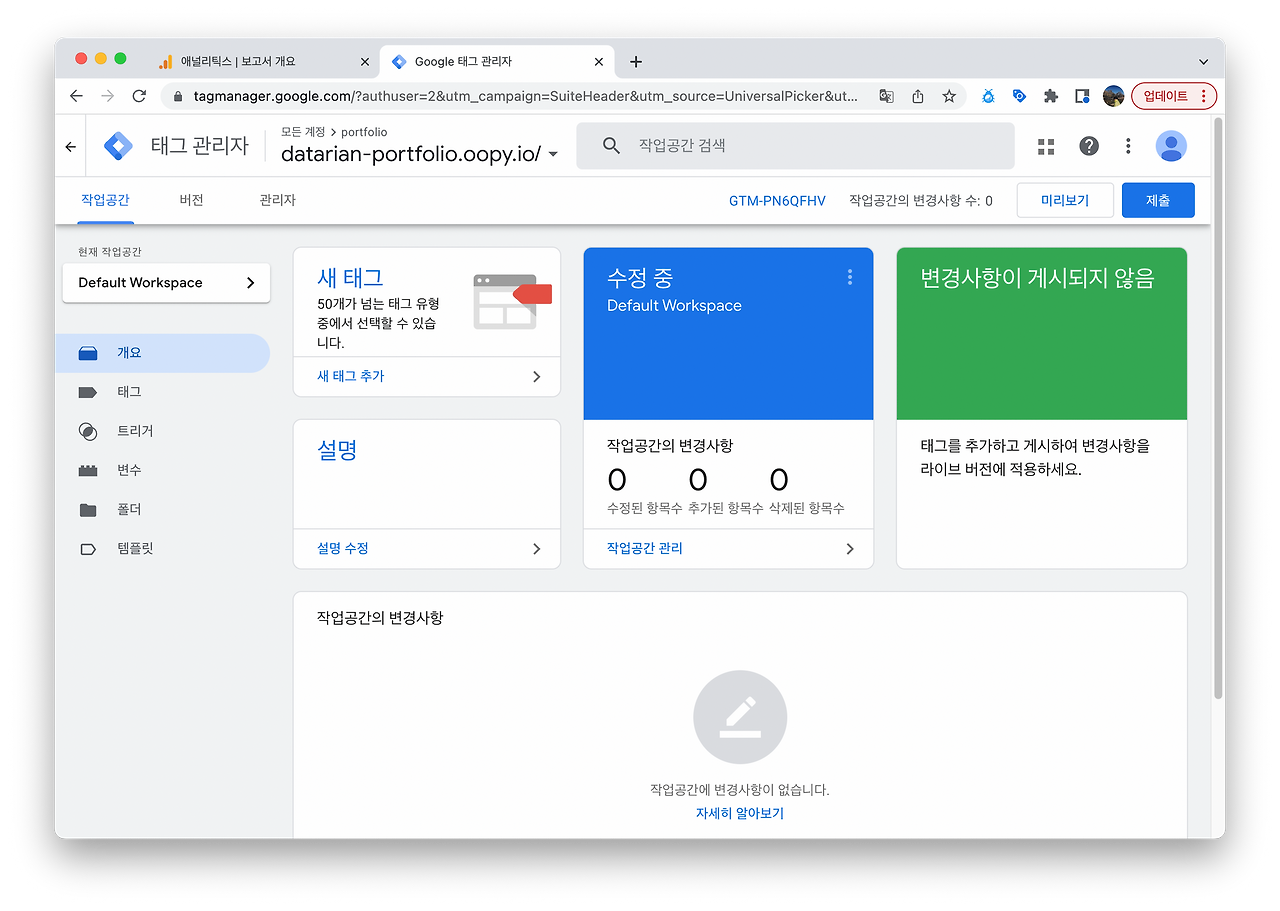Click the side panel browser icon

point(1082,96)
